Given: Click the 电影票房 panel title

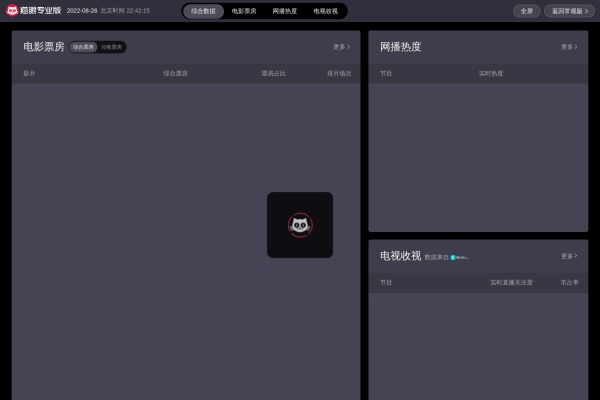Looking at the screenshot, I should (44, 47).
